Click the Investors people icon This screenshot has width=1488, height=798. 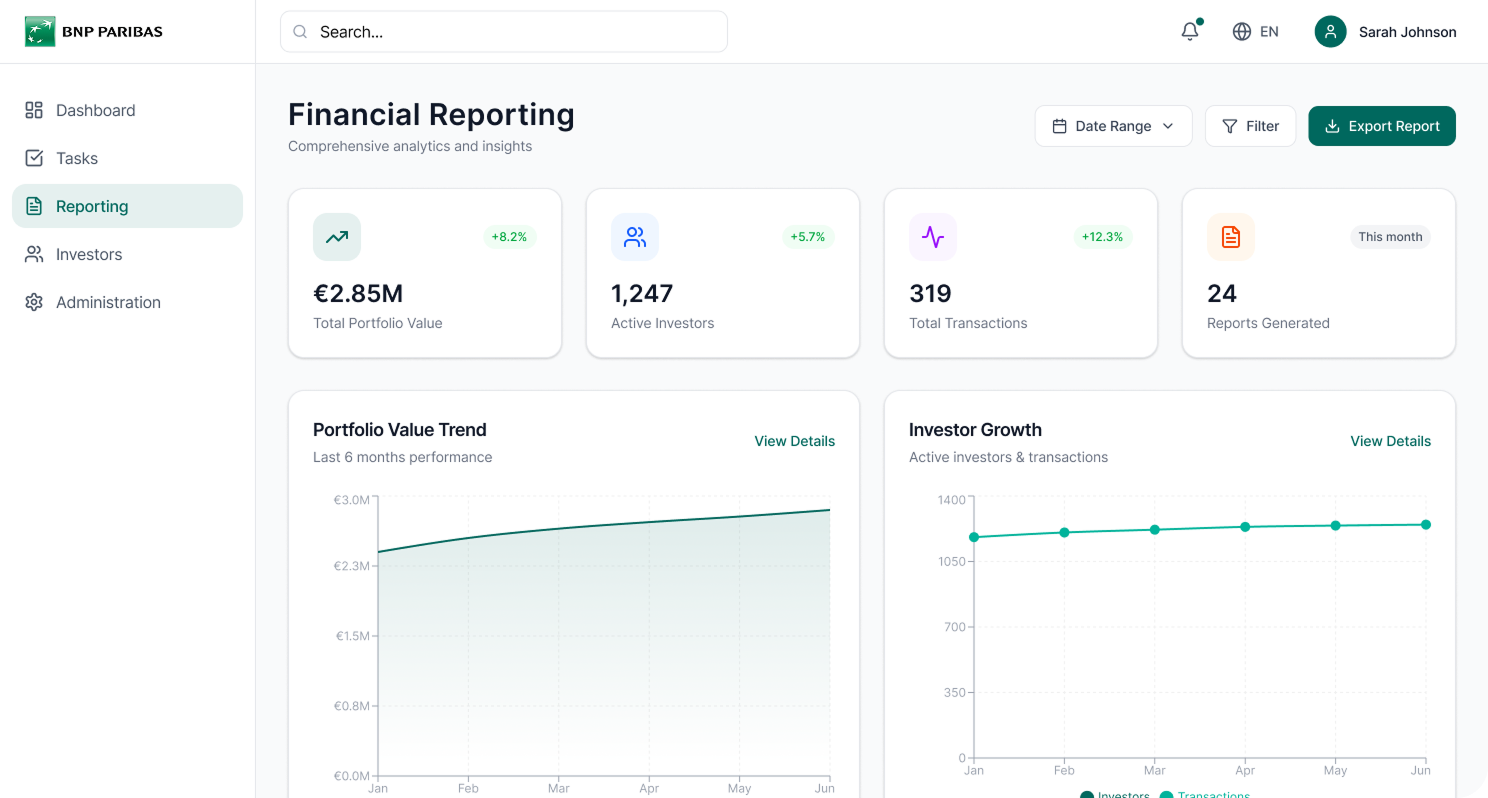(x=33, y=254)
